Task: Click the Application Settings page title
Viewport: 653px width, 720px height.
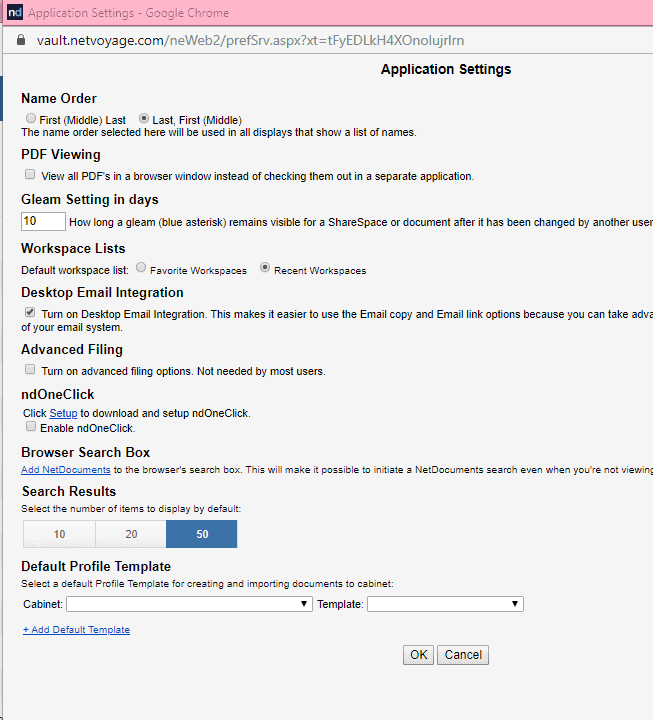Action: [x=446, y=69]
